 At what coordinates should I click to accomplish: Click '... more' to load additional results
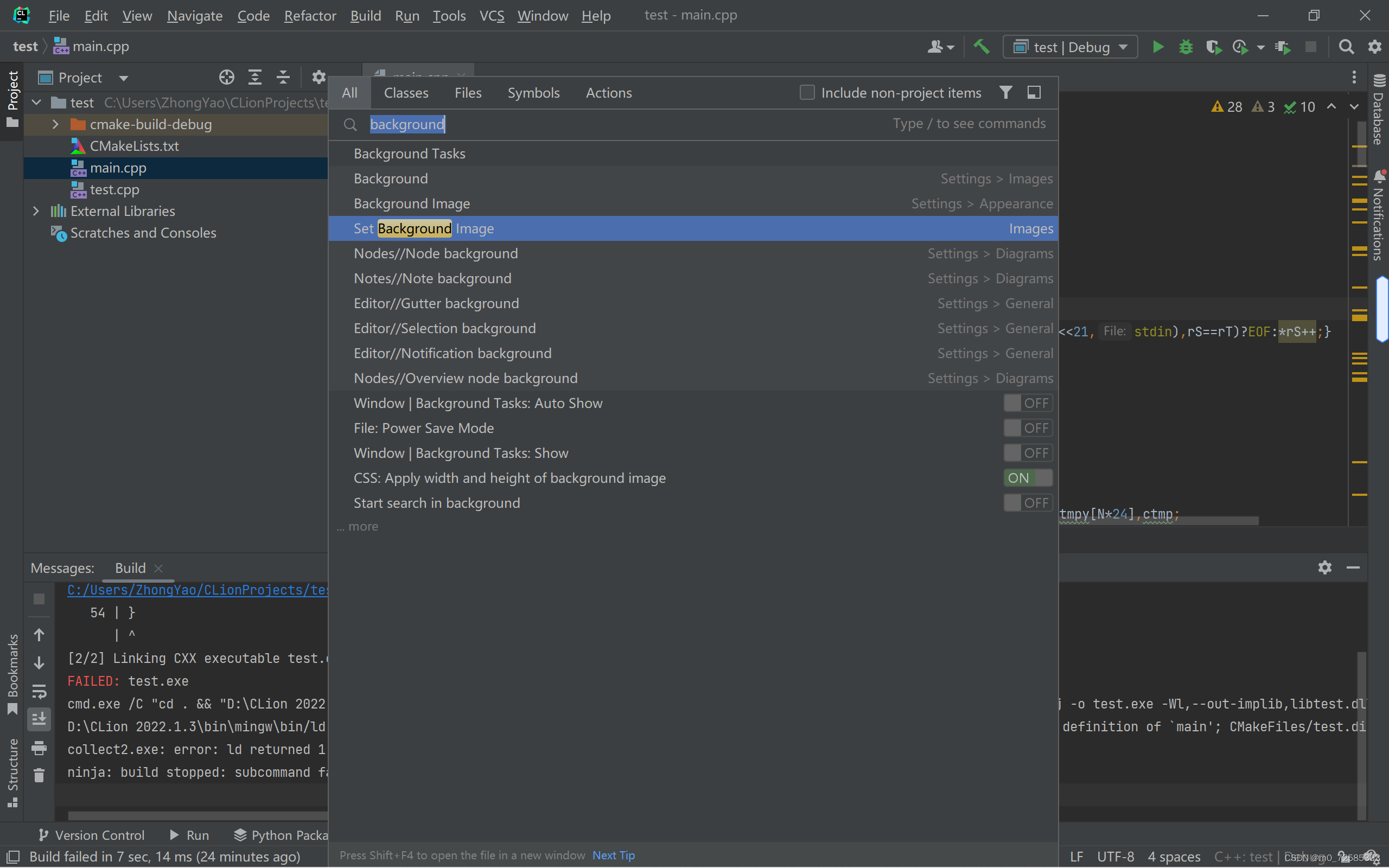coord(358,526)
